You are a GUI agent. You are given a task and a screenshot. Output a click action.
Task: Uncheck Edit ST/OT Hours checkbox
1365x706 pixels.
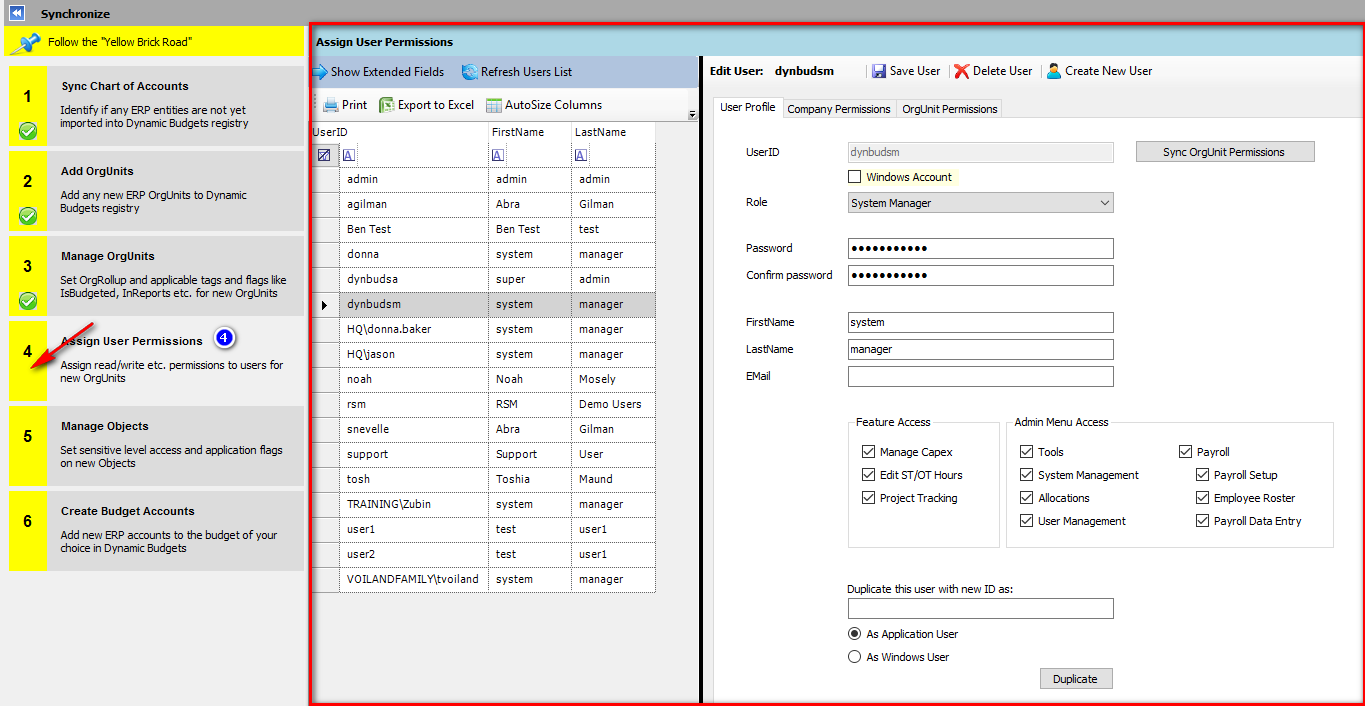[868, 475]
